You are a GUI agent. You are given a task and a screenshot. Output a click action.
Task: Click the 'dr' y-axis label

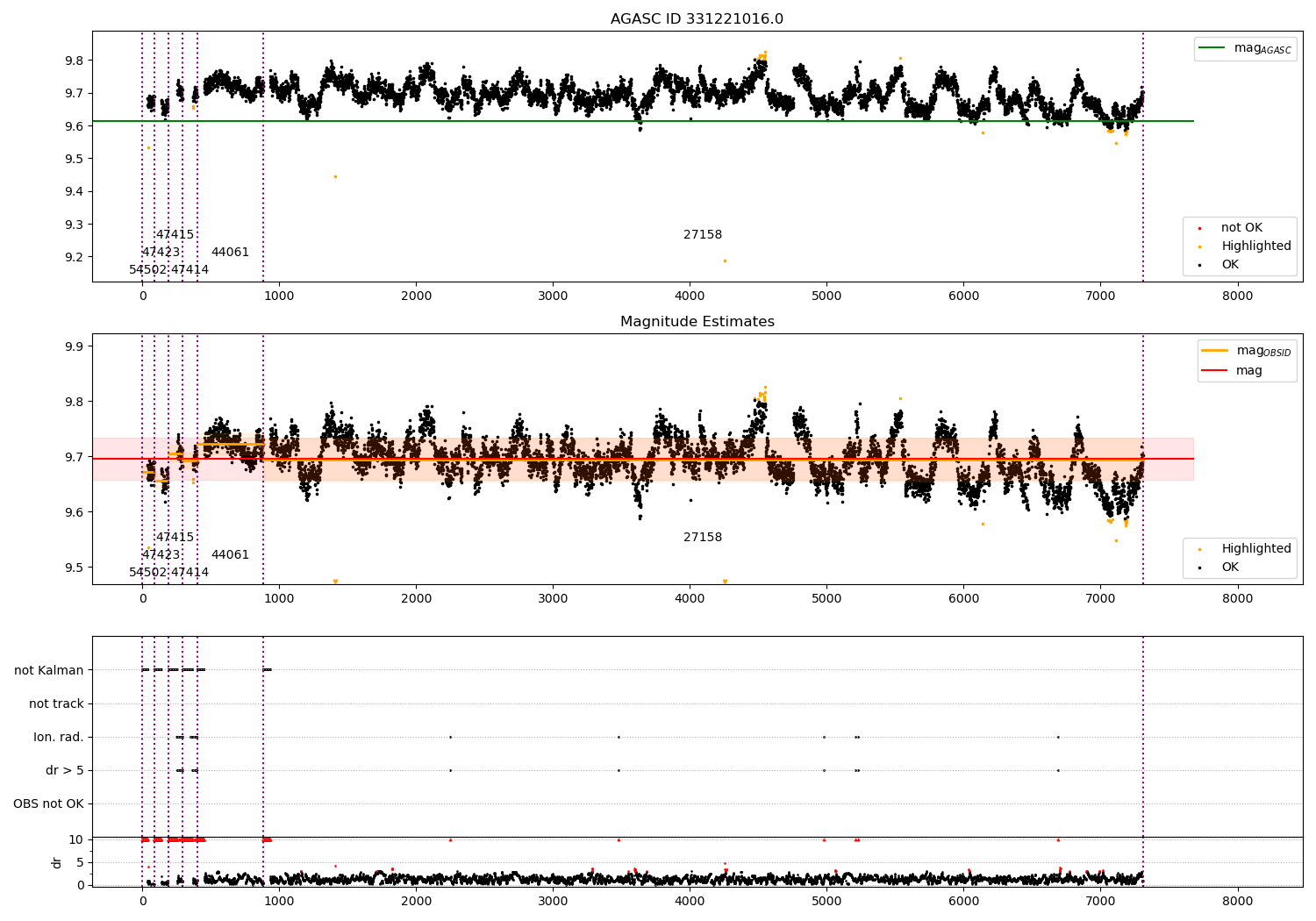point(57,862)
